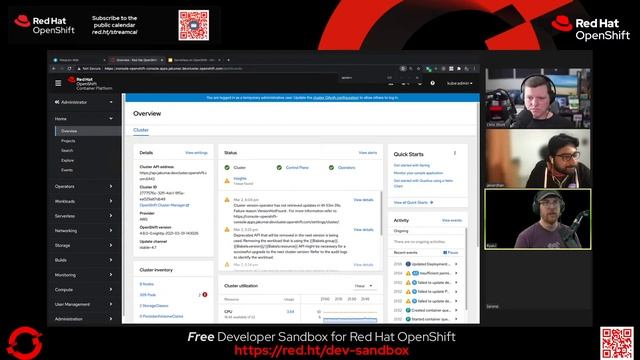Open the Cluster utilization time range dropdown
The image size is (640, 360).
[363, 286]
